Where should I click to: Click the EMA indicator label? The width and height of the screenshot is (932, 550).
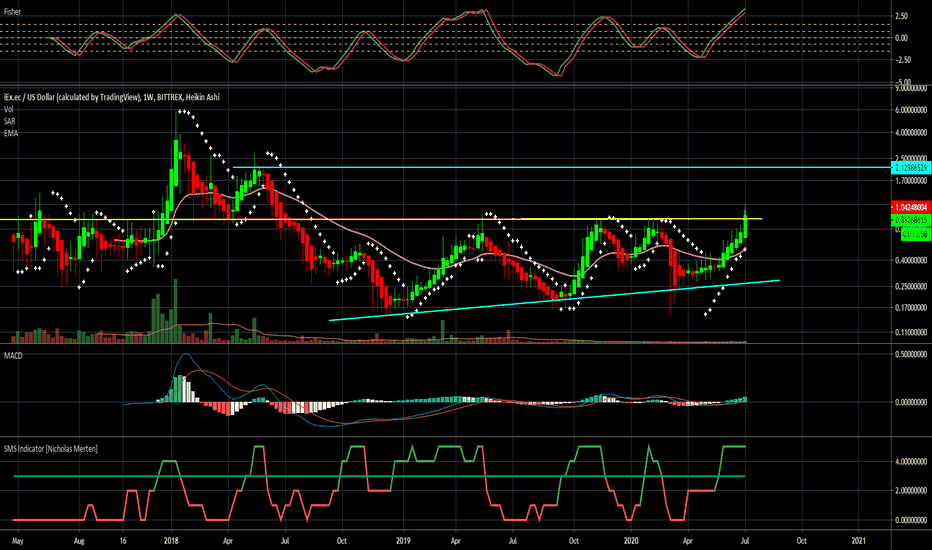(x=11, y=133)
